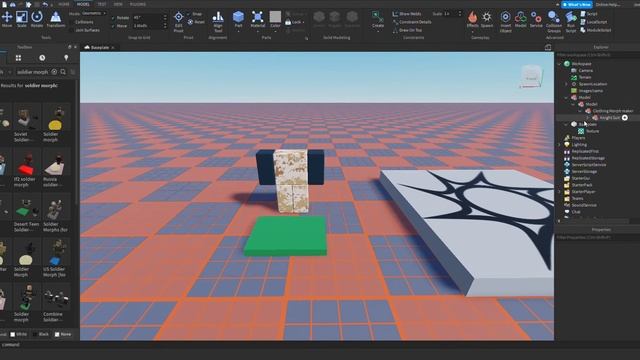640x360 pixels.
Task: Open the Online Help link
Action: (x=609, y=4)
